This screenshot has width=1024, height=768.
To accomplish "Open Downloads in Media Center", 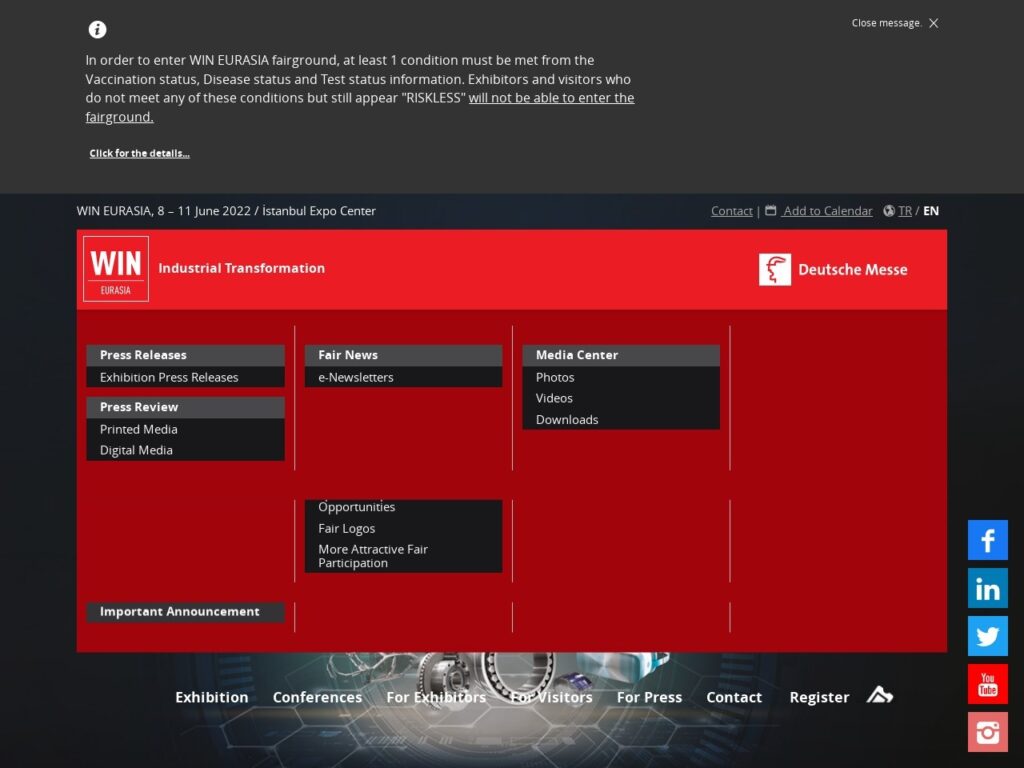I will point(621,419).
